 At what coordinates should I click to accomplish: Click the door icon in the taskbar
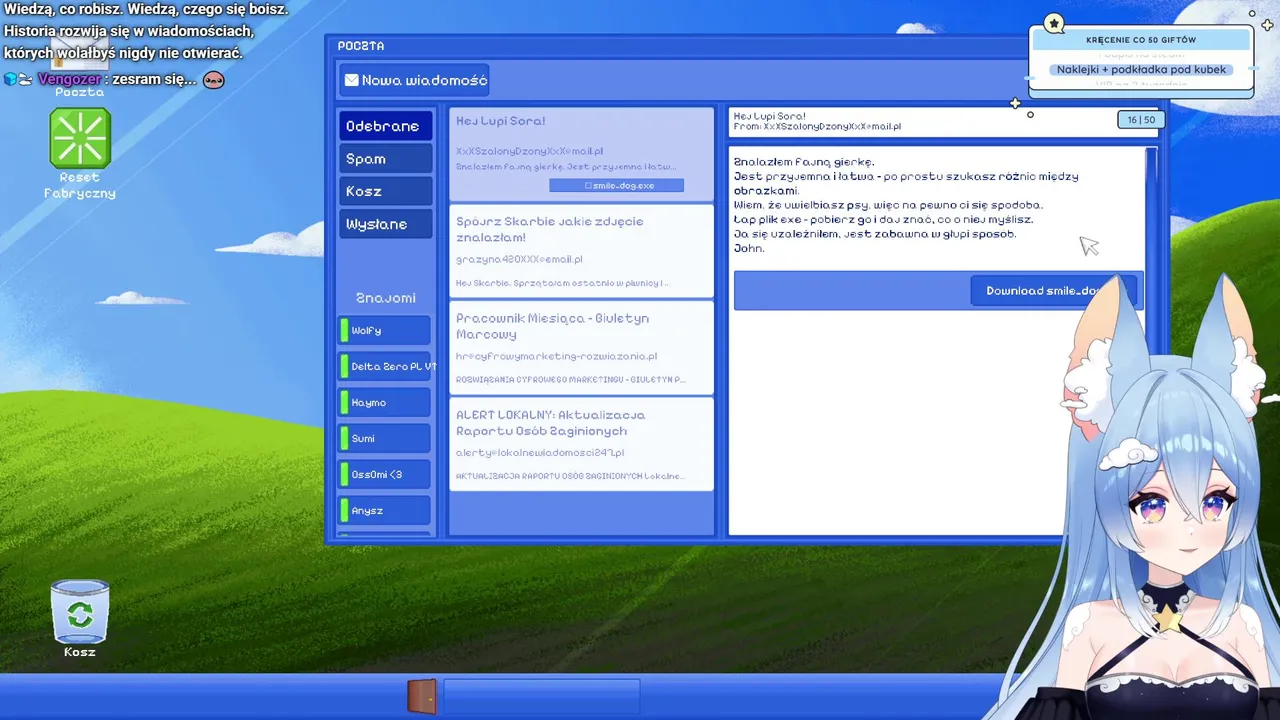pos(422,696)
